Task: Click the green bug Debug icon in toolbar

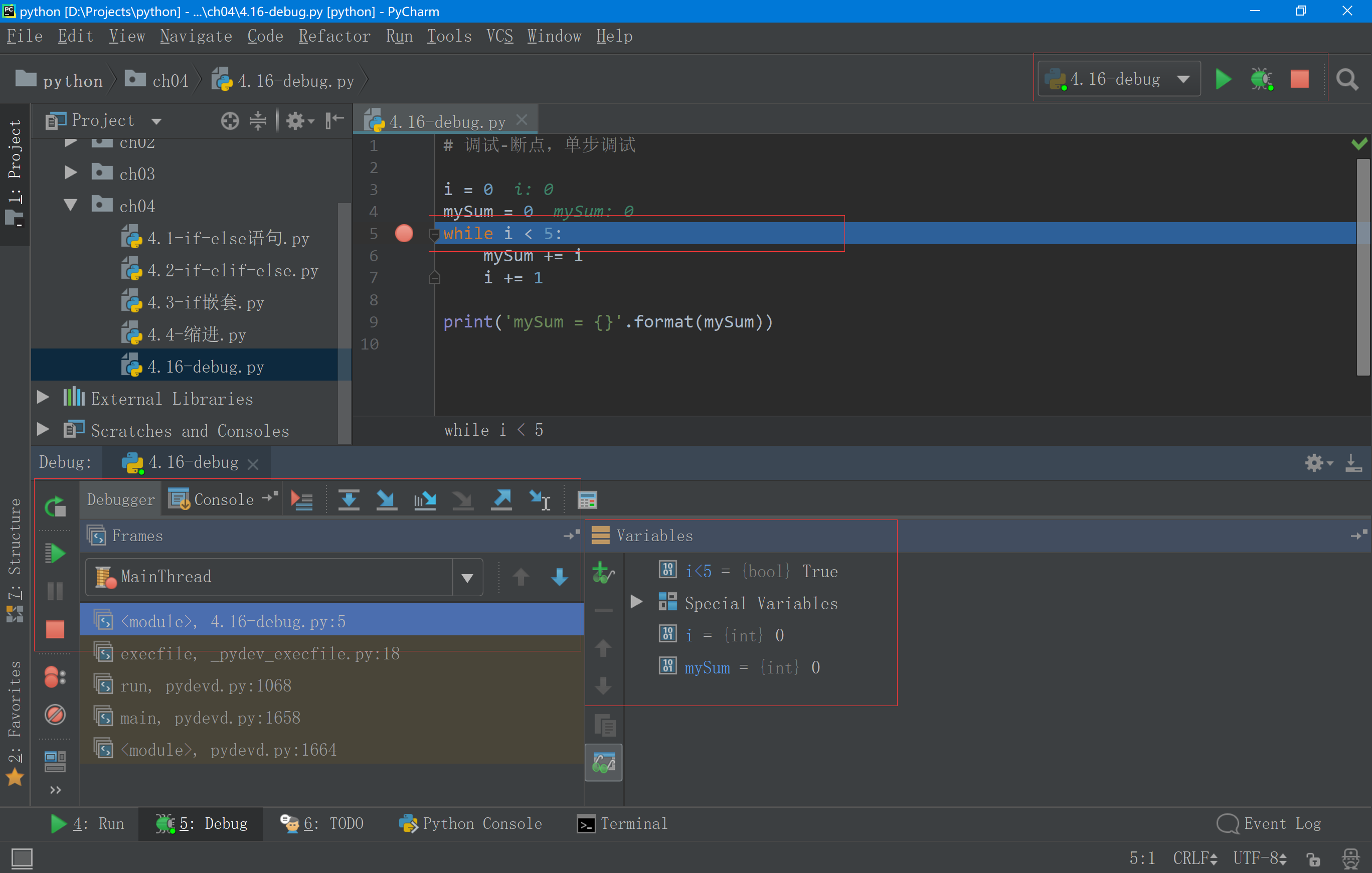Action: (1262, 79)
